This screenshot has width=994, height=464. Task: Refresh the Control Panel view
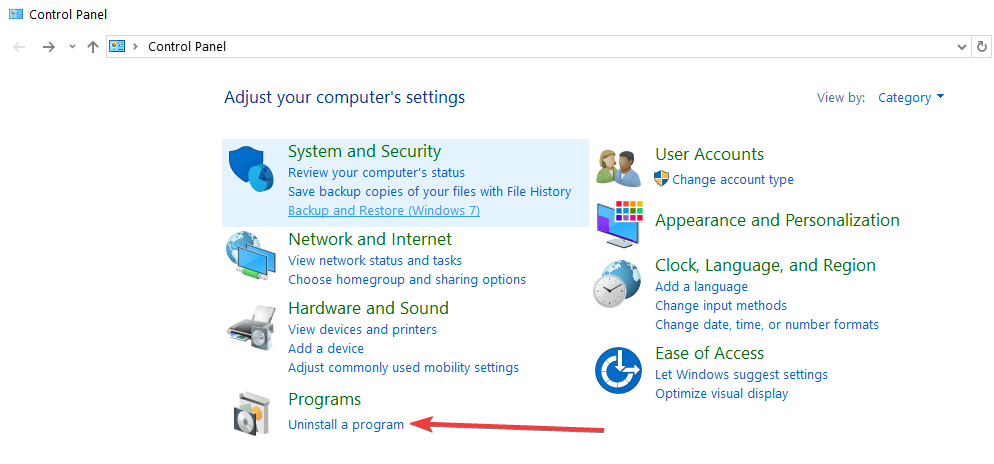pyautogui.click(x=983, y=47)
